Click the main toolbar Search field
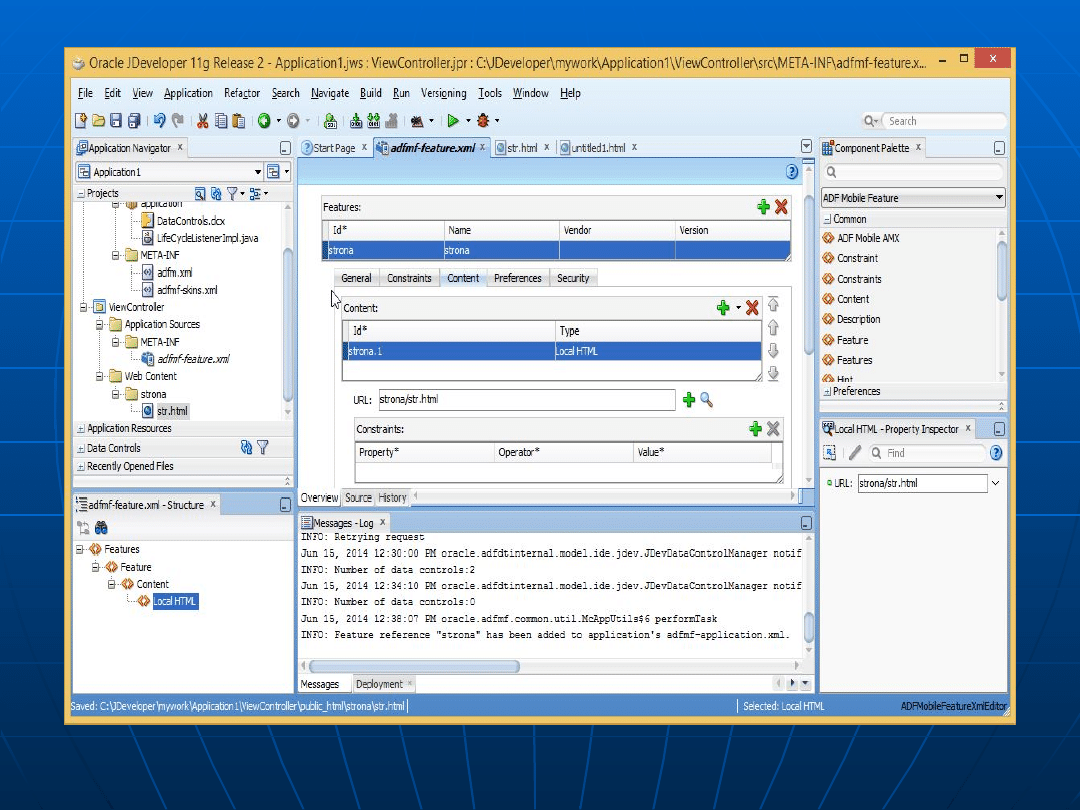This screenshot has width=1080, height=810. coord(944,121)
